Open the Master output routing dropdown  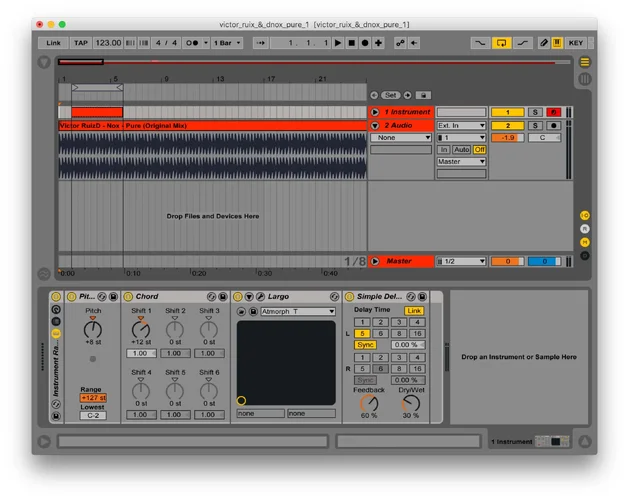[x=461, y=161]
